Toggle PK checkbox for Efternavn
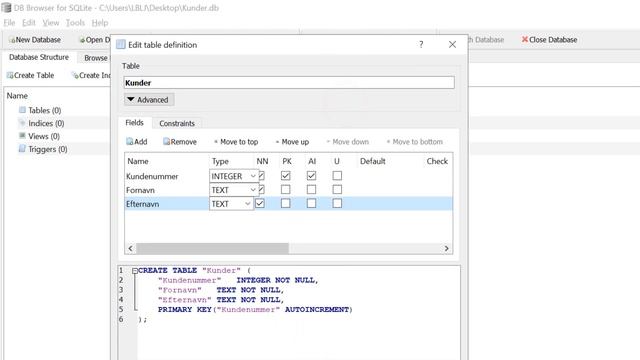The image size is (640, 360). tap(286, 203)
